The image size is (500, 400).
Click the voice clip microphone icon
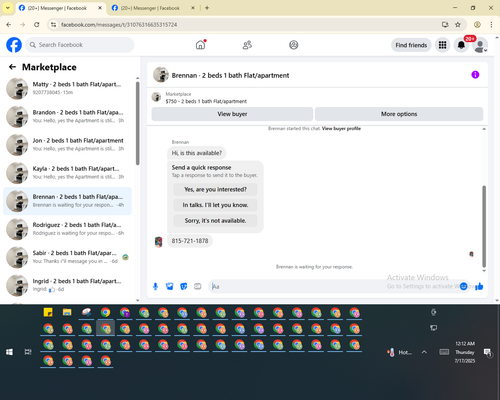pos(155,286)
